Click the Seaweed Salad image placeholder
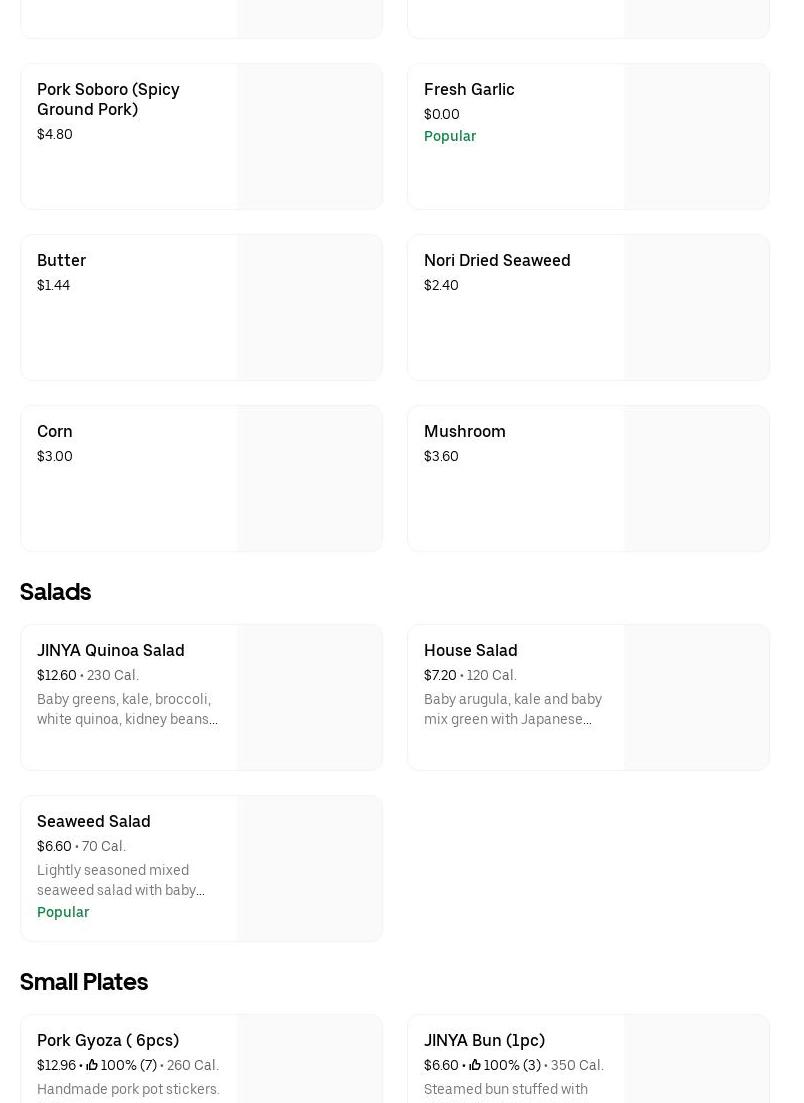Viewport: 804px width, 1103px height. 310,868
